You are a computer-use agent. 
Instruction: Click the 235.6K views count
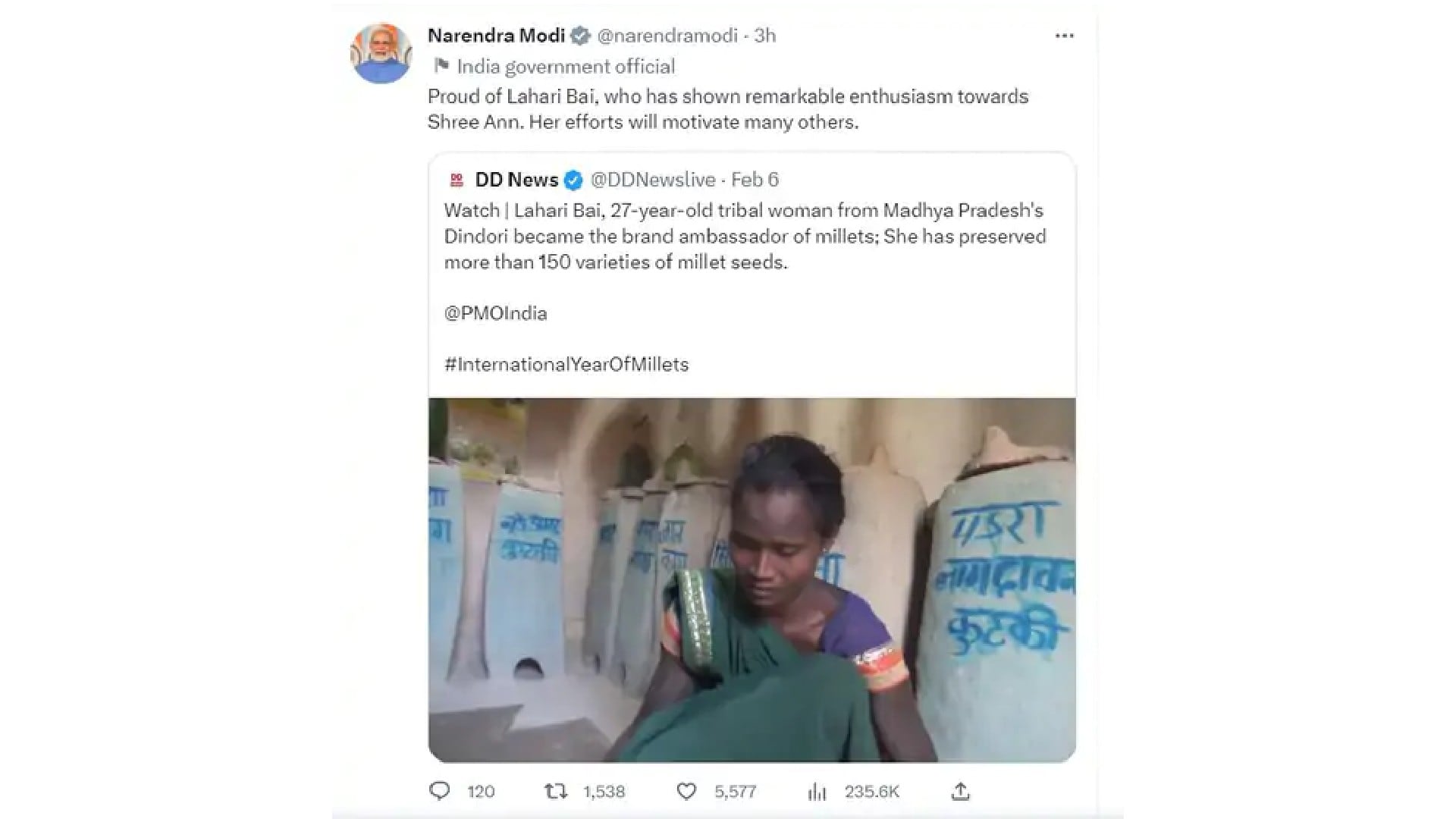click(x=871, y=791)
